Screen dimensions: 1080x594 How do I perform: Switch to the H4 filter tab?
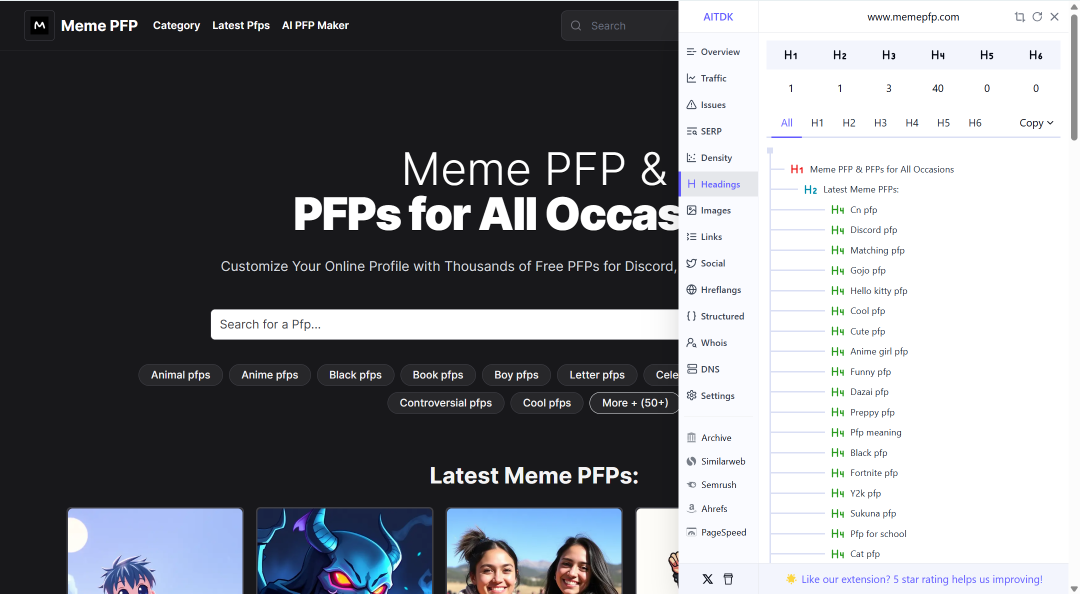point(912,123)
